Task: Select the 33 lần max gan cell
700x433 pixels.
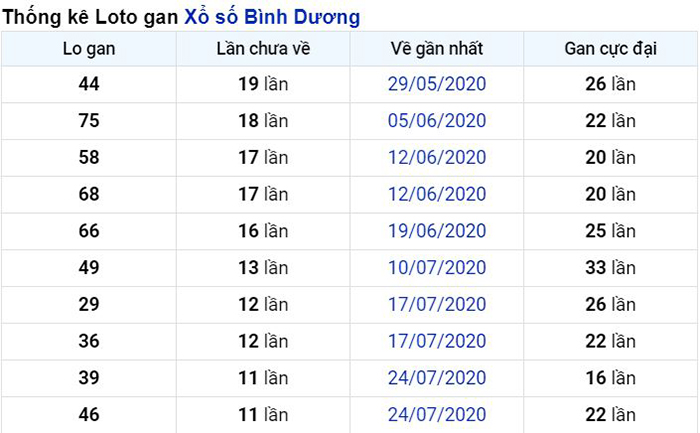Action: 610,267
